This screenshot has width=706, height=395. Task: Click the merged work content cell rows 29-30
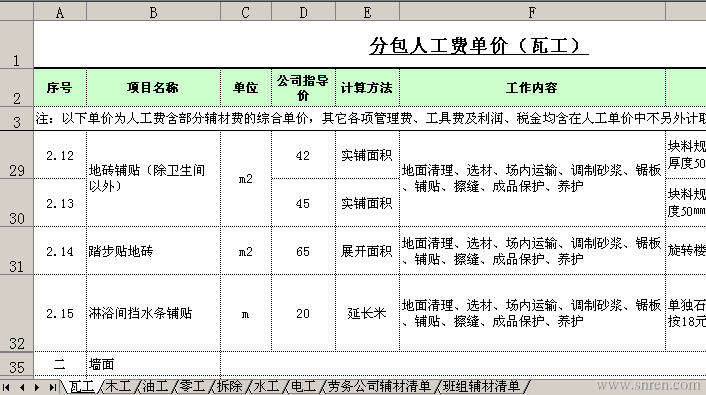point(532,179)
